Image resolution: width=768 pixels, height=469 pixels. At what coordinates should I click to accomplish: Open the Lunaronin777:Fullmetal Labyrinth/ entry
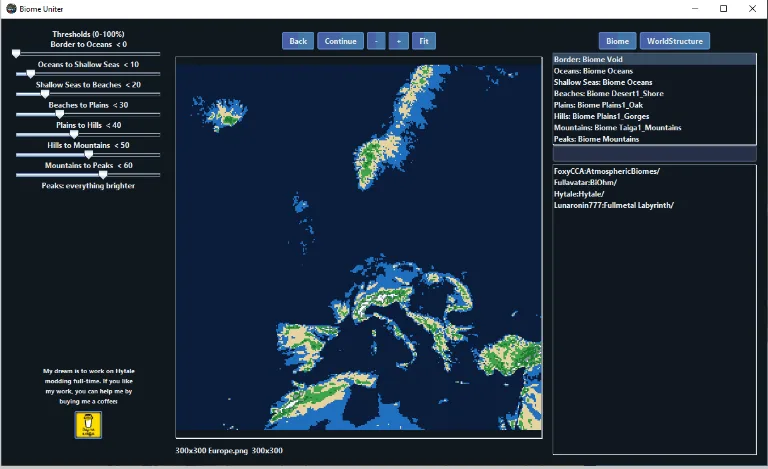pyautogui.click(x=654, y=205)
